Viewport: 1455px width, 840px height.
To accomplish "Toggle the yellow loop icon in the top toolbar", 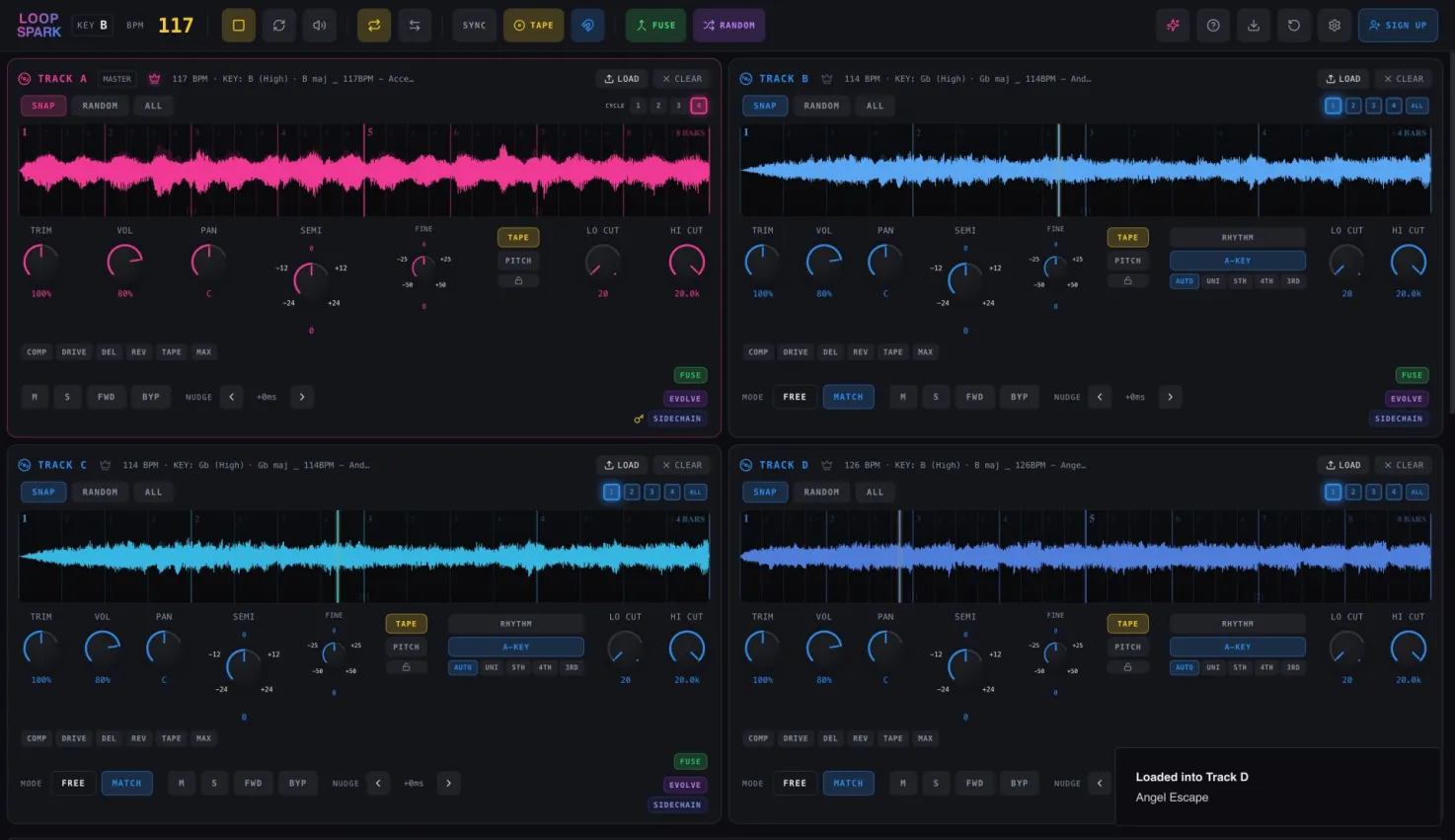I will click(x=374, y=26).
